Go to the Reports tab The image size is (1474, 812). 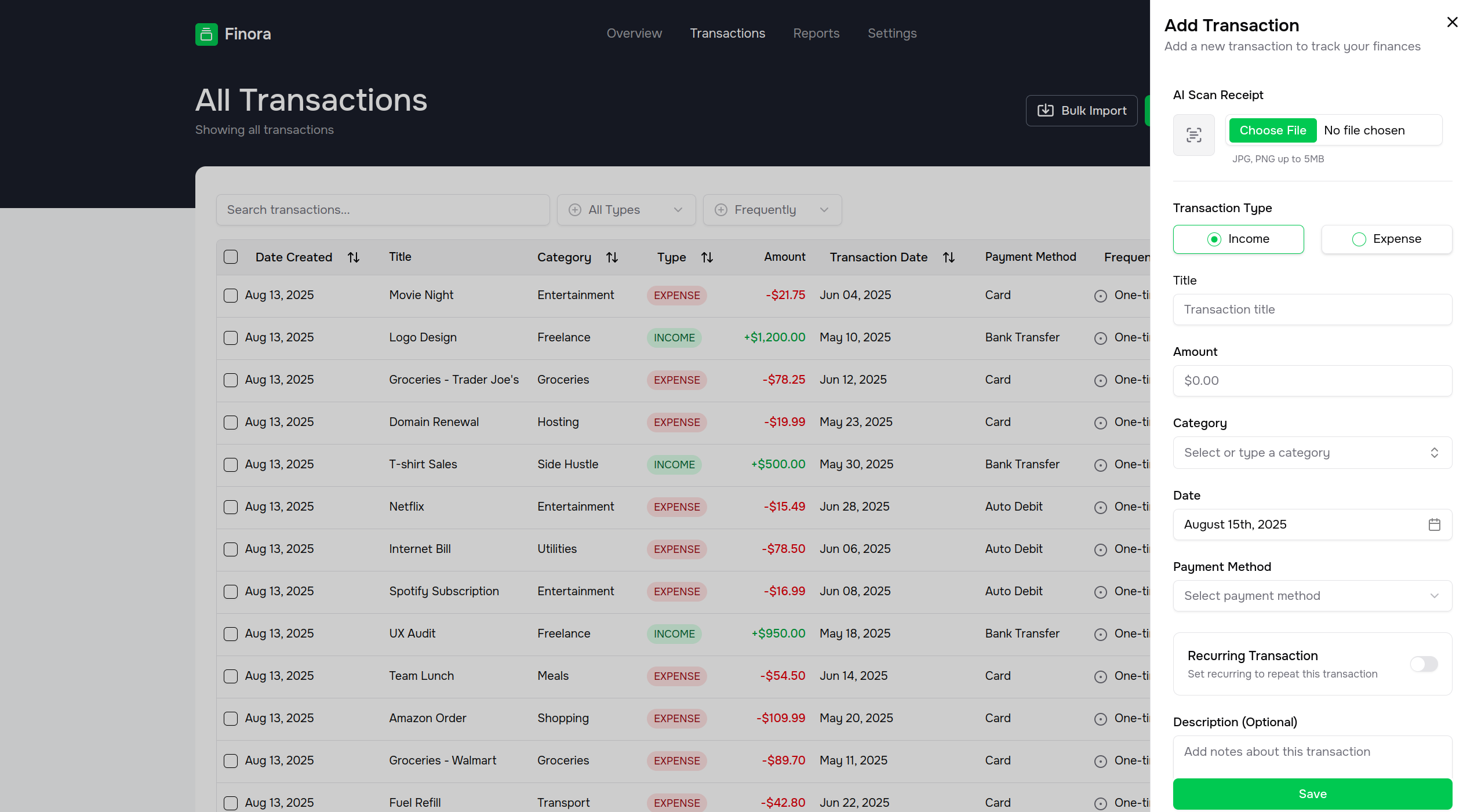click(816, 34)
